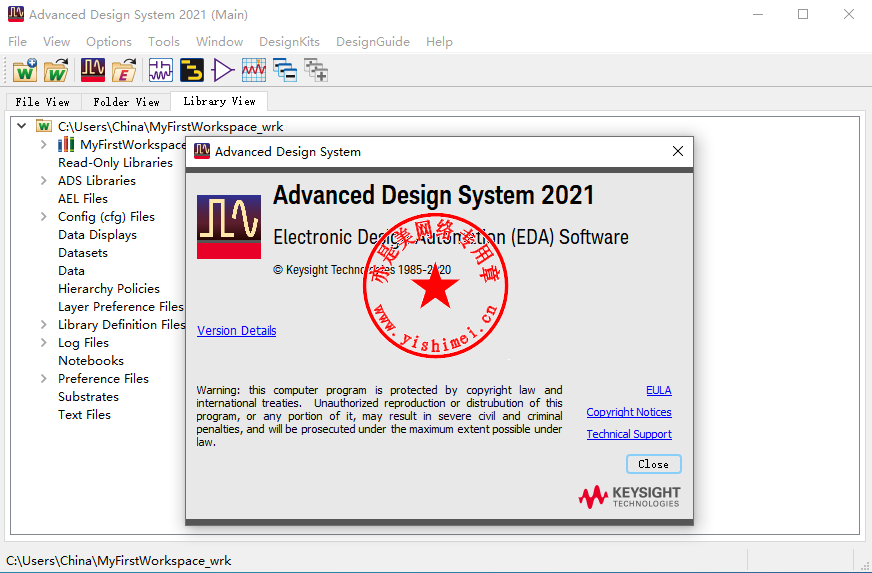Select the AEL Files tree item

(83, 199)
